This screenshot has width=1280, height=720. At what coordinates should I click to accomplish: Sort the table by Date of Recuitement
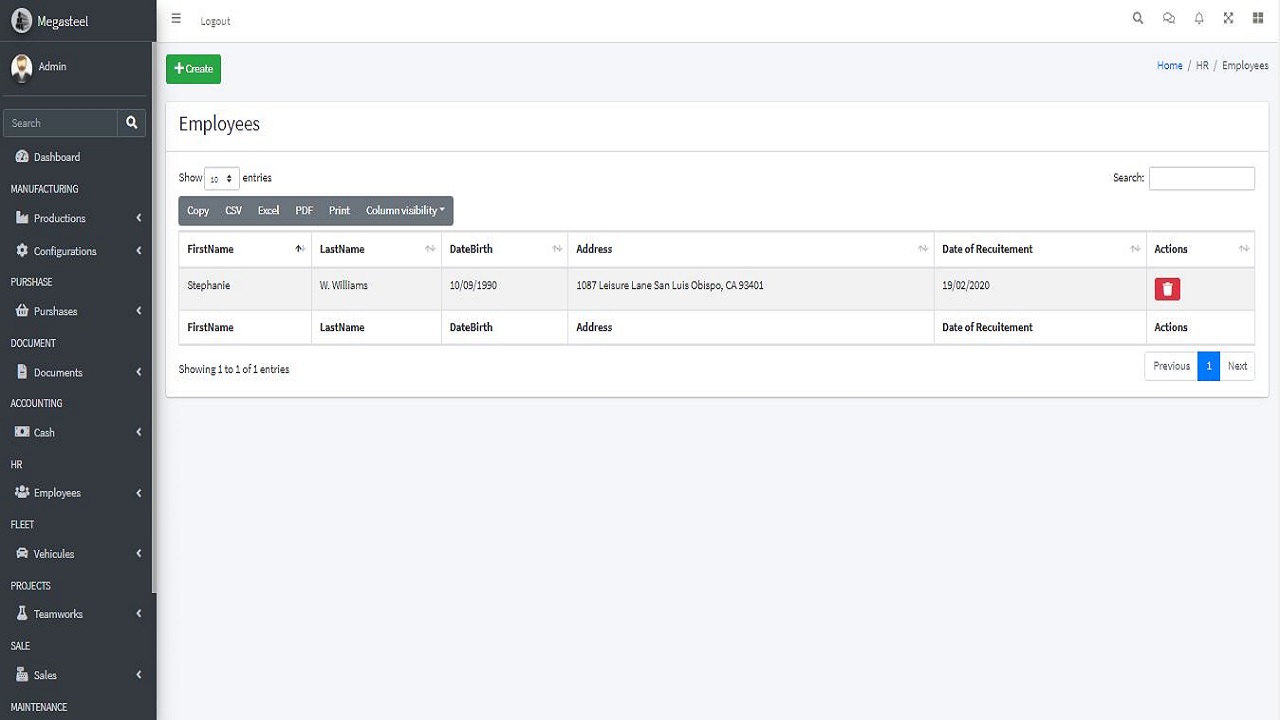[x=1040, y=249]
